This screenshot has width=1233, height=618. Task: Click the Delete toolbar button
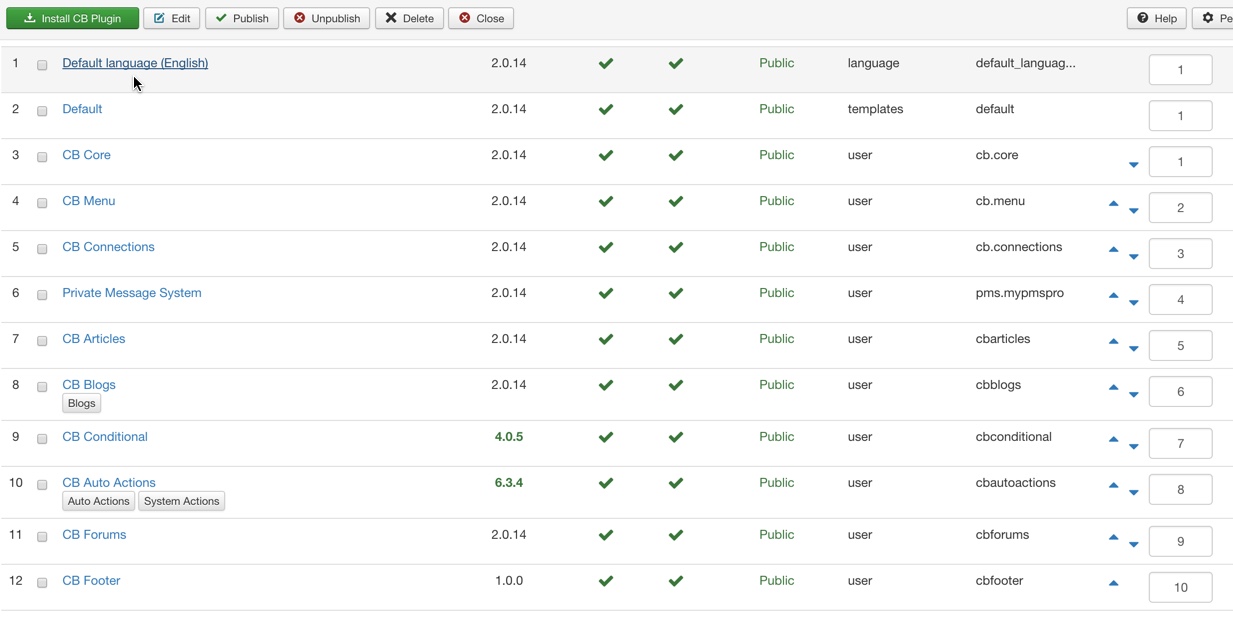(x=409, y=18)
